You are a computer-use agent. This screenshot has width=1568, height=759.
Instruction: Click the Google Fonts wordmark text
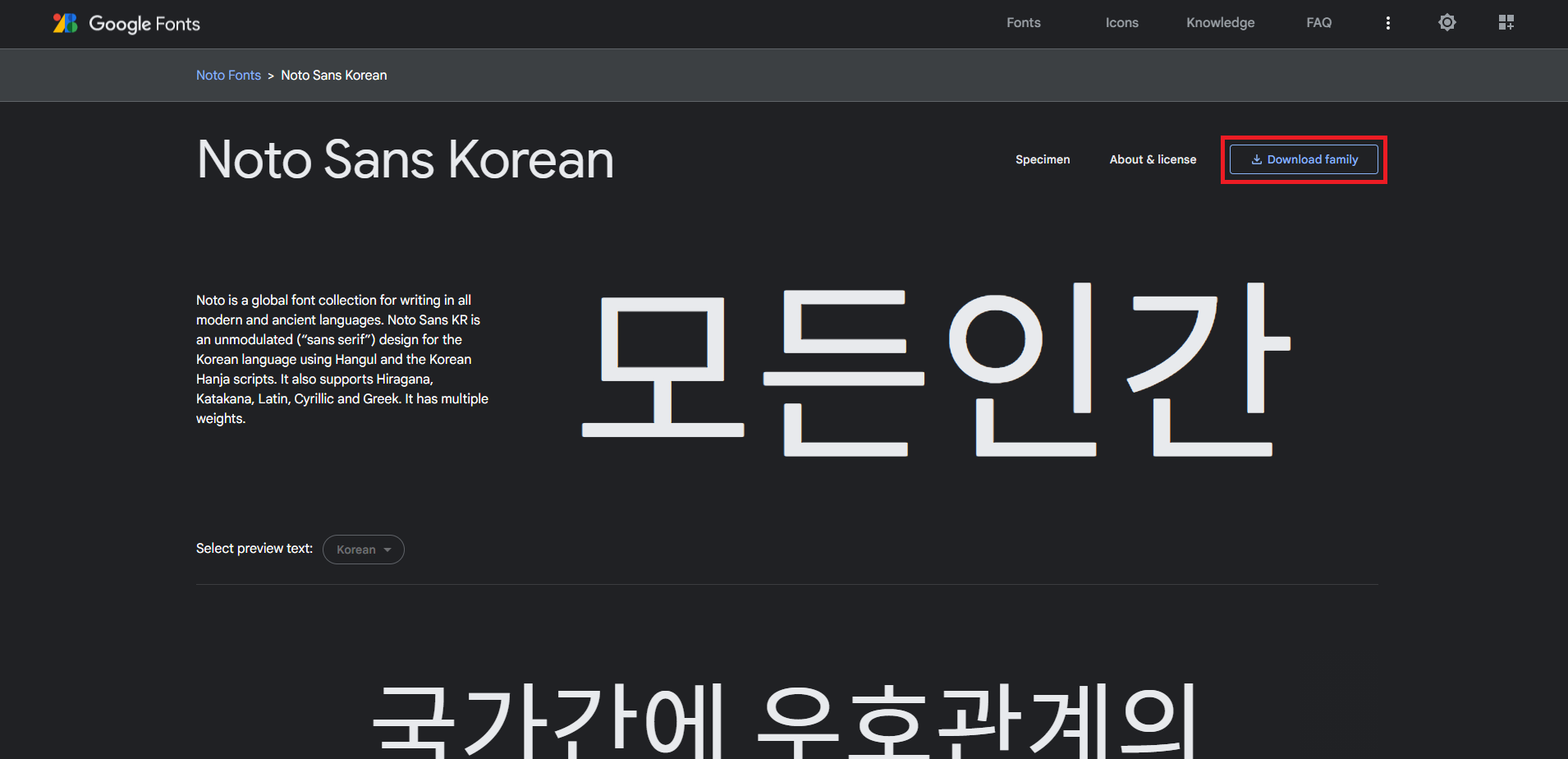point(144,24)
